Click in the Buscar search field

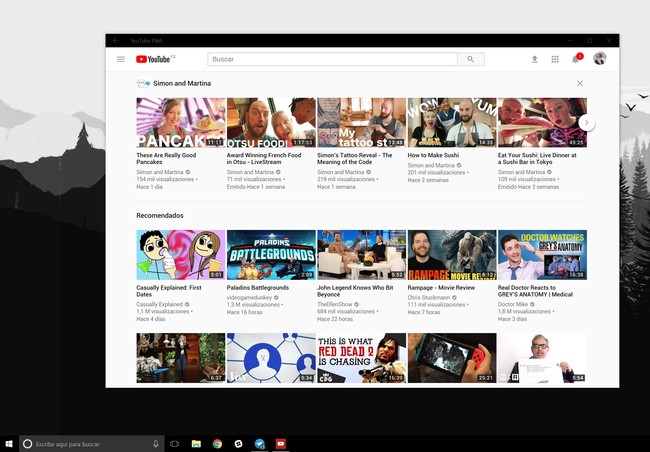coord(332,59)
